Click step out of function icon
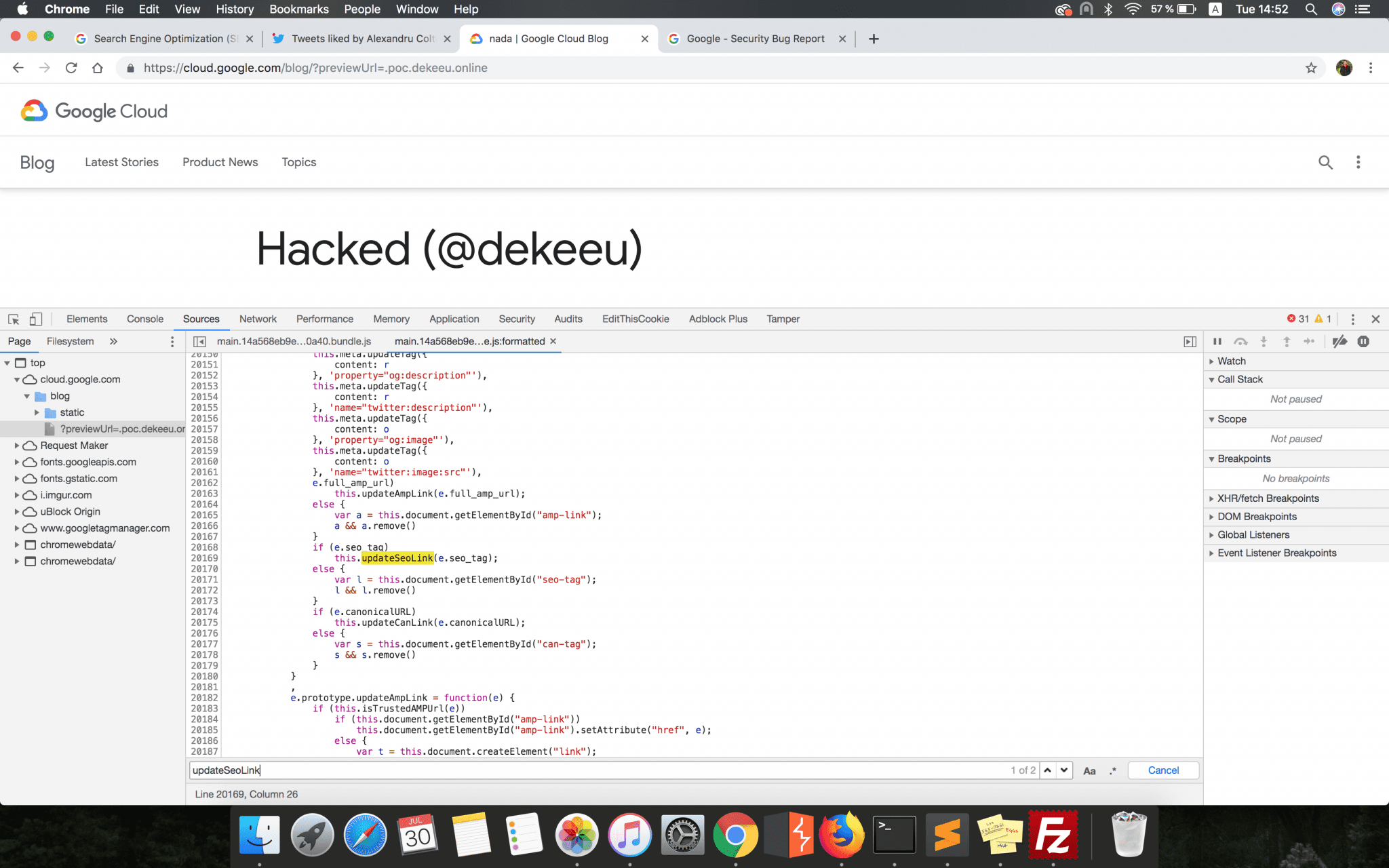The width and height of the screenshot is (1389, 868). 1287,341
